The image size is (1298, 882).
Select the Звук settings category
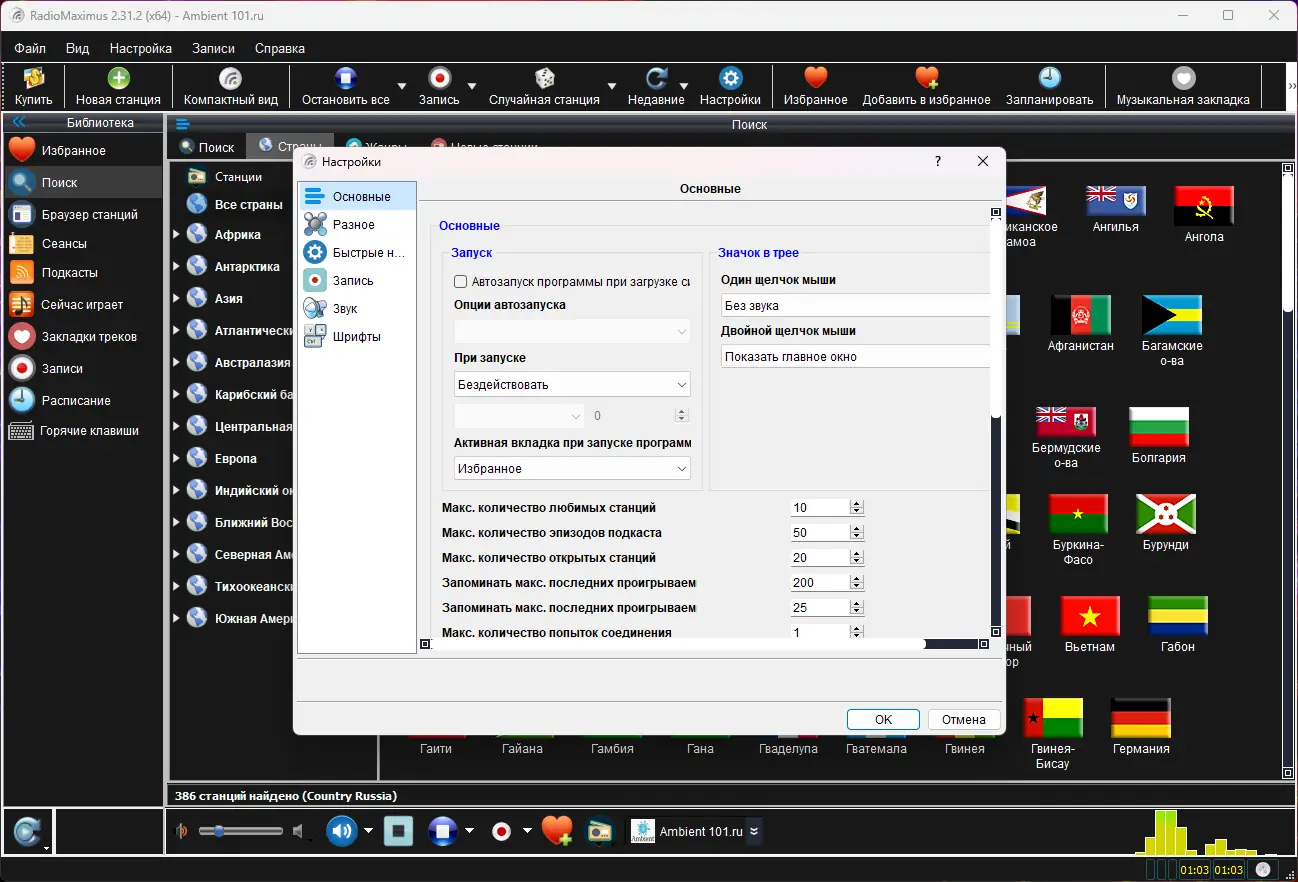(357, 309)
